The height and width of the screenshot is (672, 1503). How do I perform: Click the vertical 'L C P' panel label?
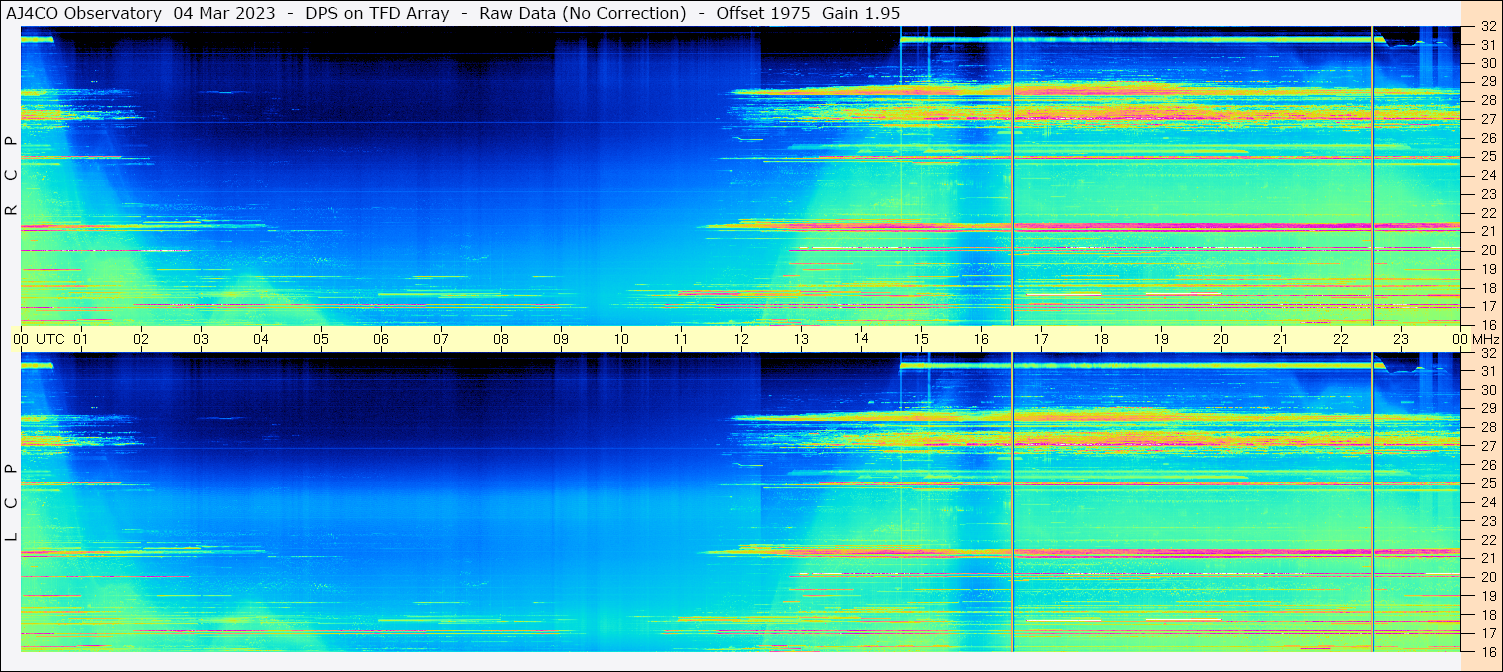(x=11, y=503)
